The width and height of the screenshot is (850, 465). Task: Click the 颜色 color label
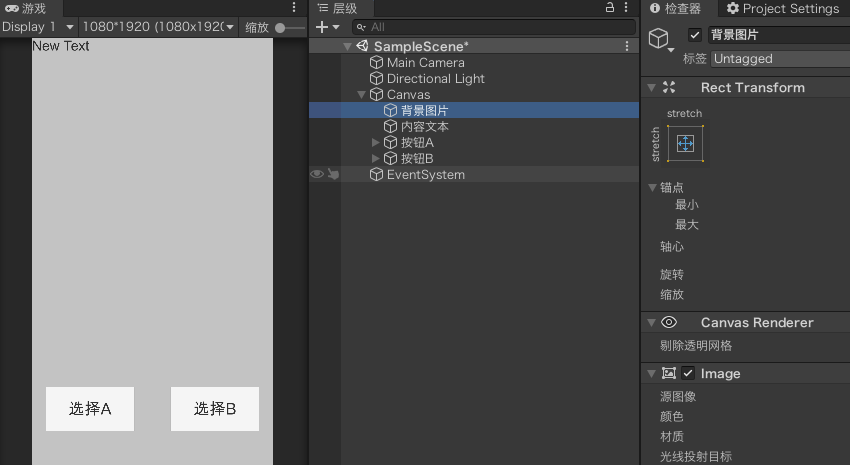672,416
